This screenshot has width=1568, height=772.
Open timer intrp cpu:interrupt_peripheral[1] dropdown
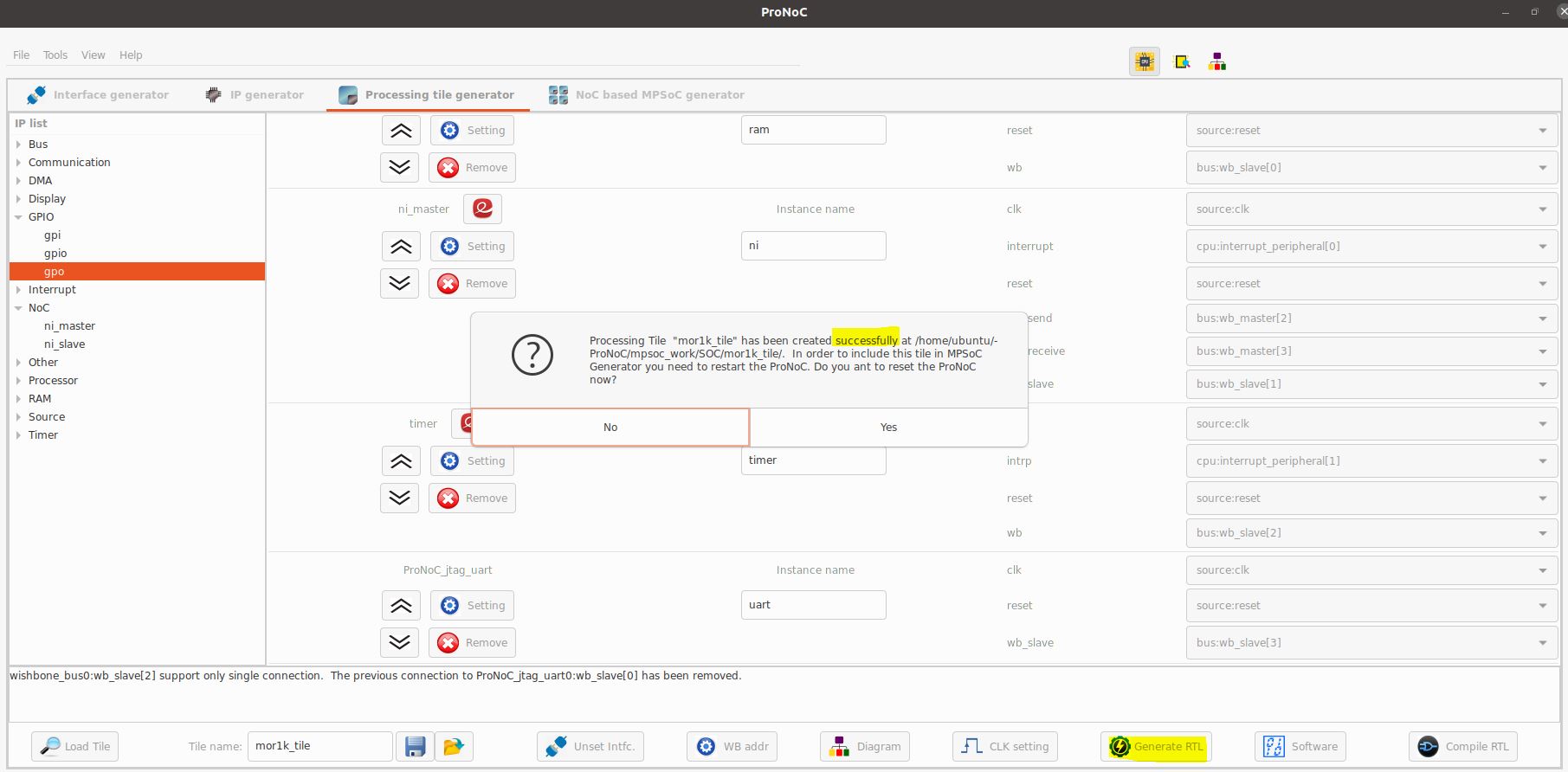click(x=1371, y=461)
